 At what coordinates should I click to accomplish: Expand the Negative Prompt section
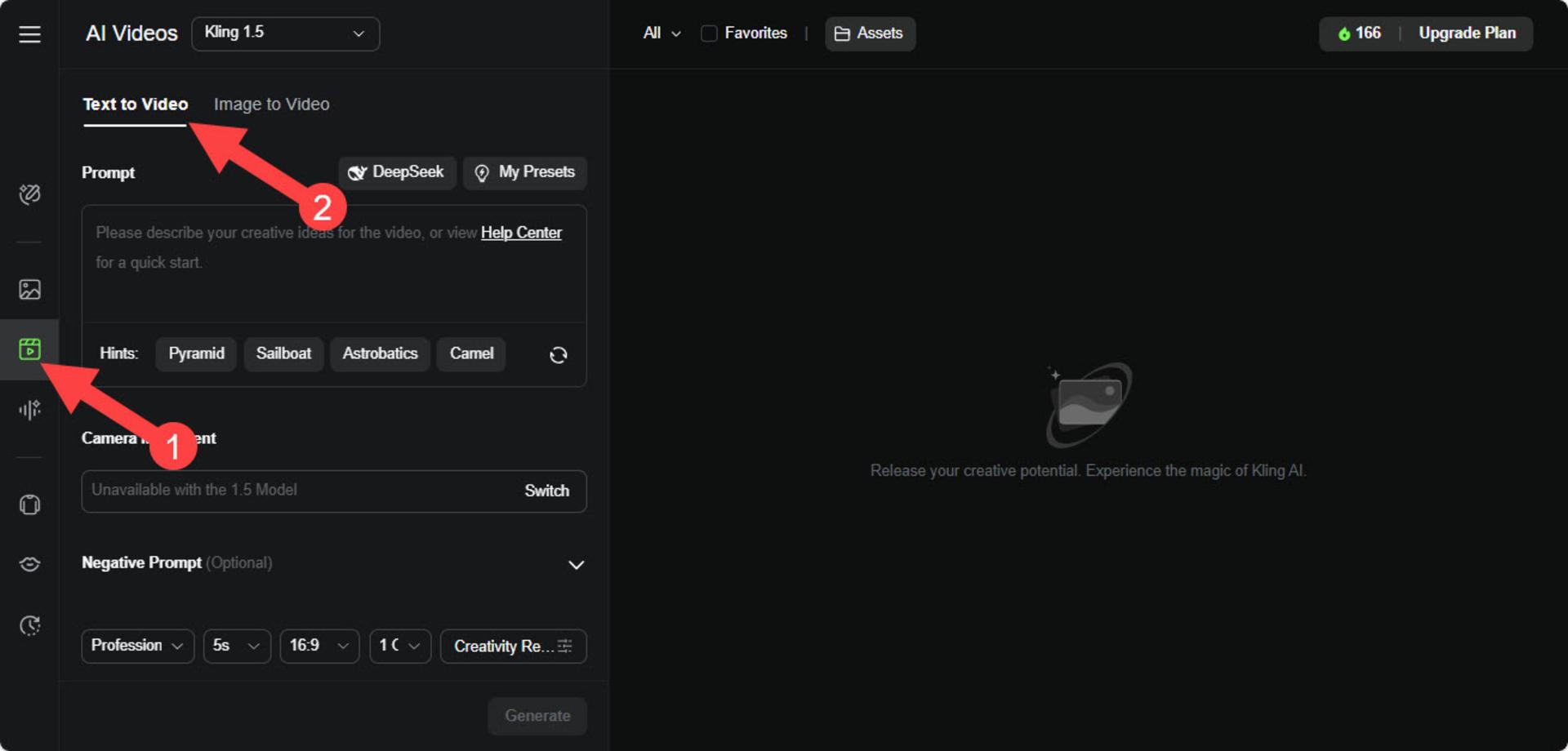point(576,564)
